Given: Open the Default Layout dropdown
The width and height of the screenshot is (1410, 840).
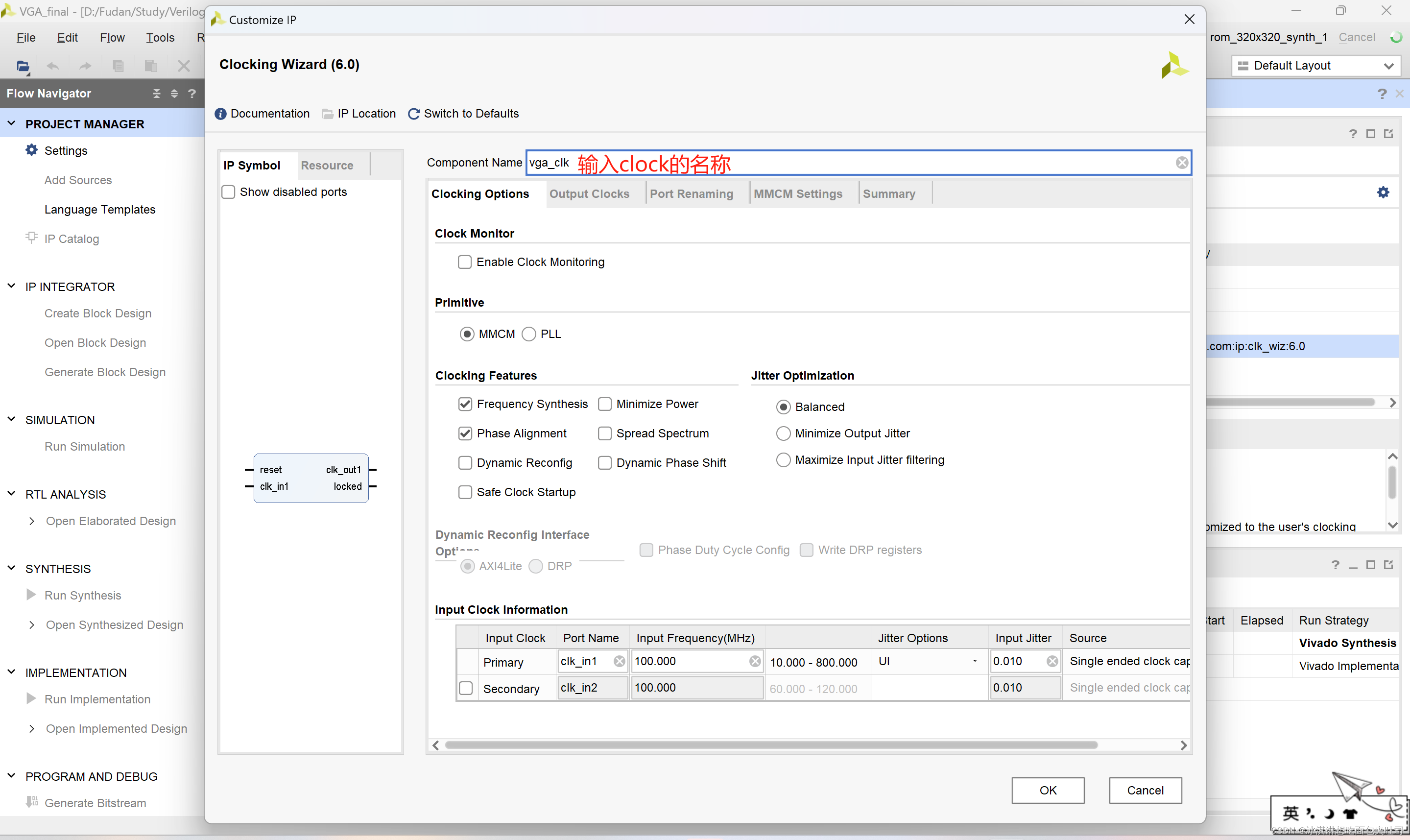Looking at the screenshot, I should tap(1315, 66).
